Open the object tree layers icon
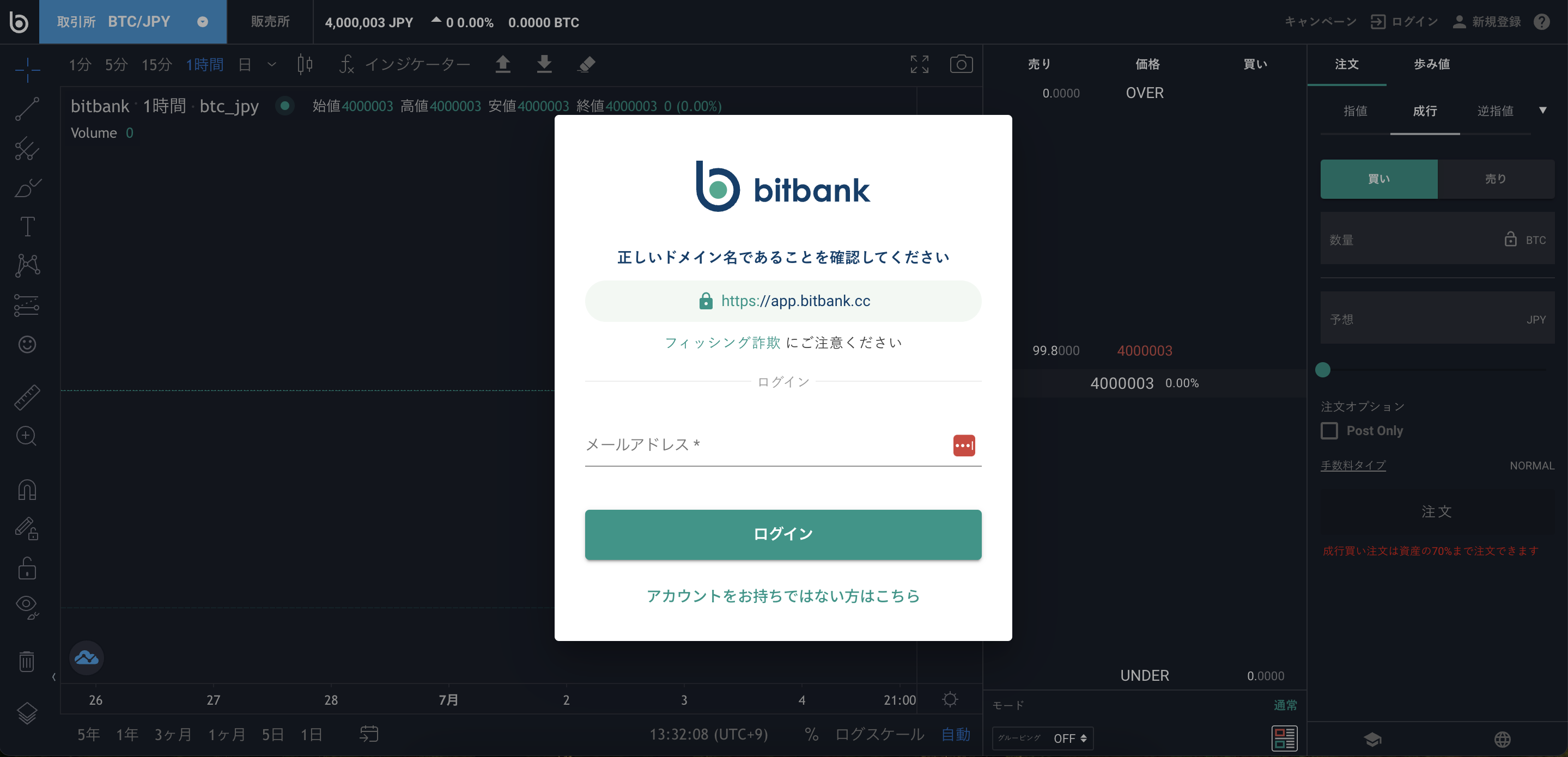This screenshot has height=757, width=1568. (x=27, y=712)
